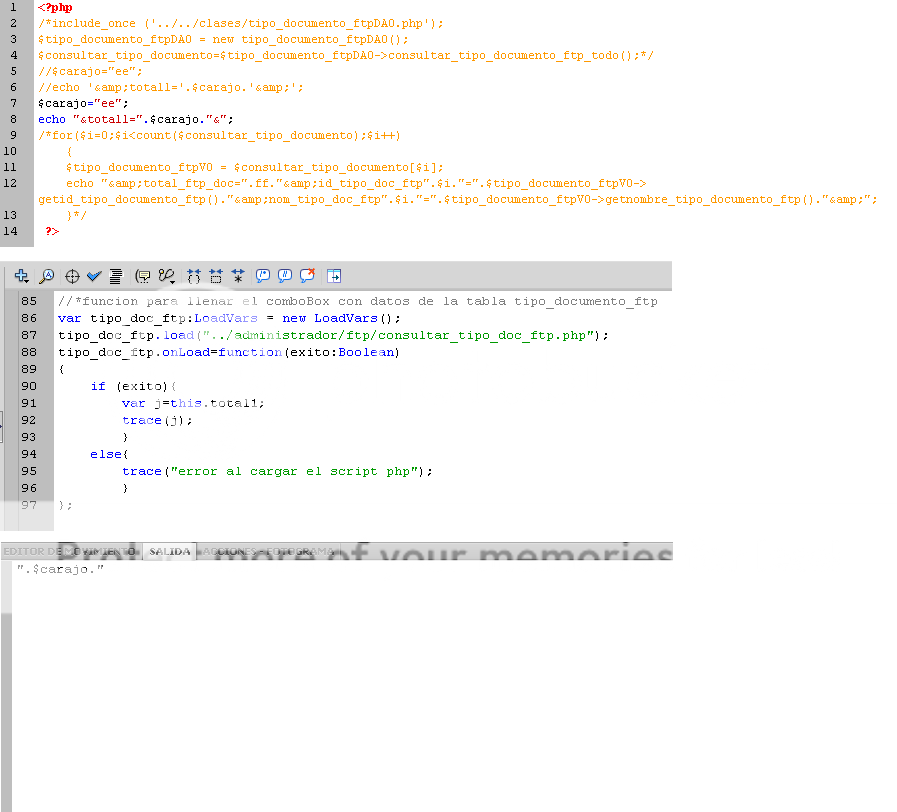
Task: Collapse the selected code block
Action: 216,276
